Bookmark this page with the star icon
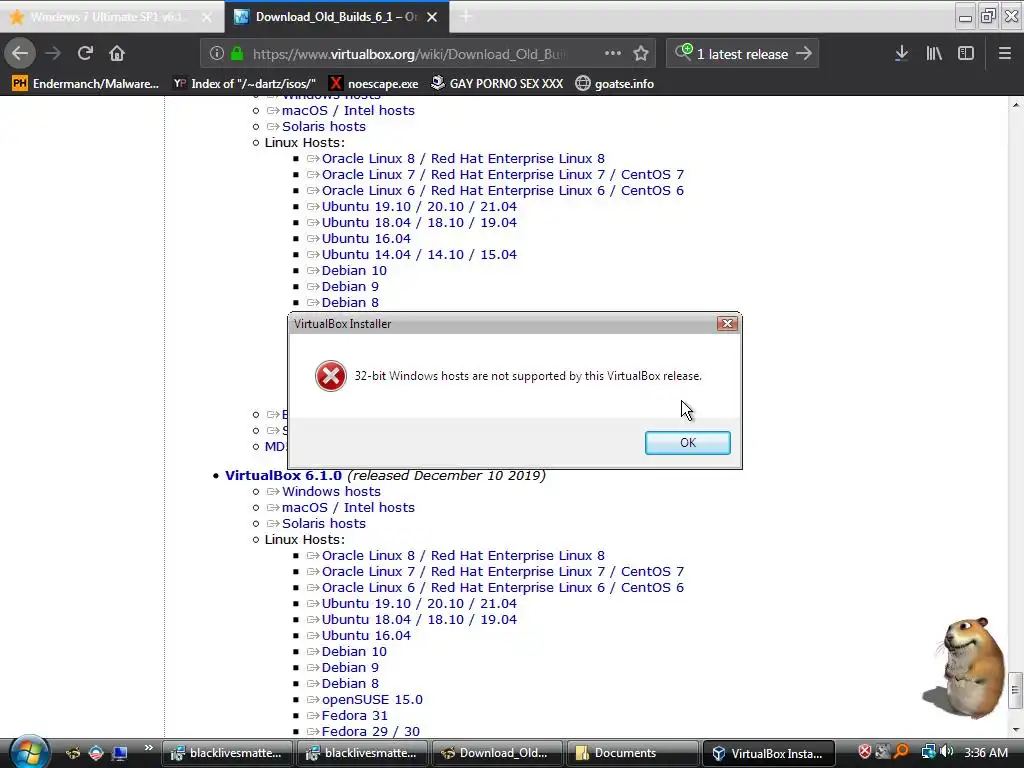Image resolution: width=1024 pixels, height=768 pixels. (x=641, y=54)
